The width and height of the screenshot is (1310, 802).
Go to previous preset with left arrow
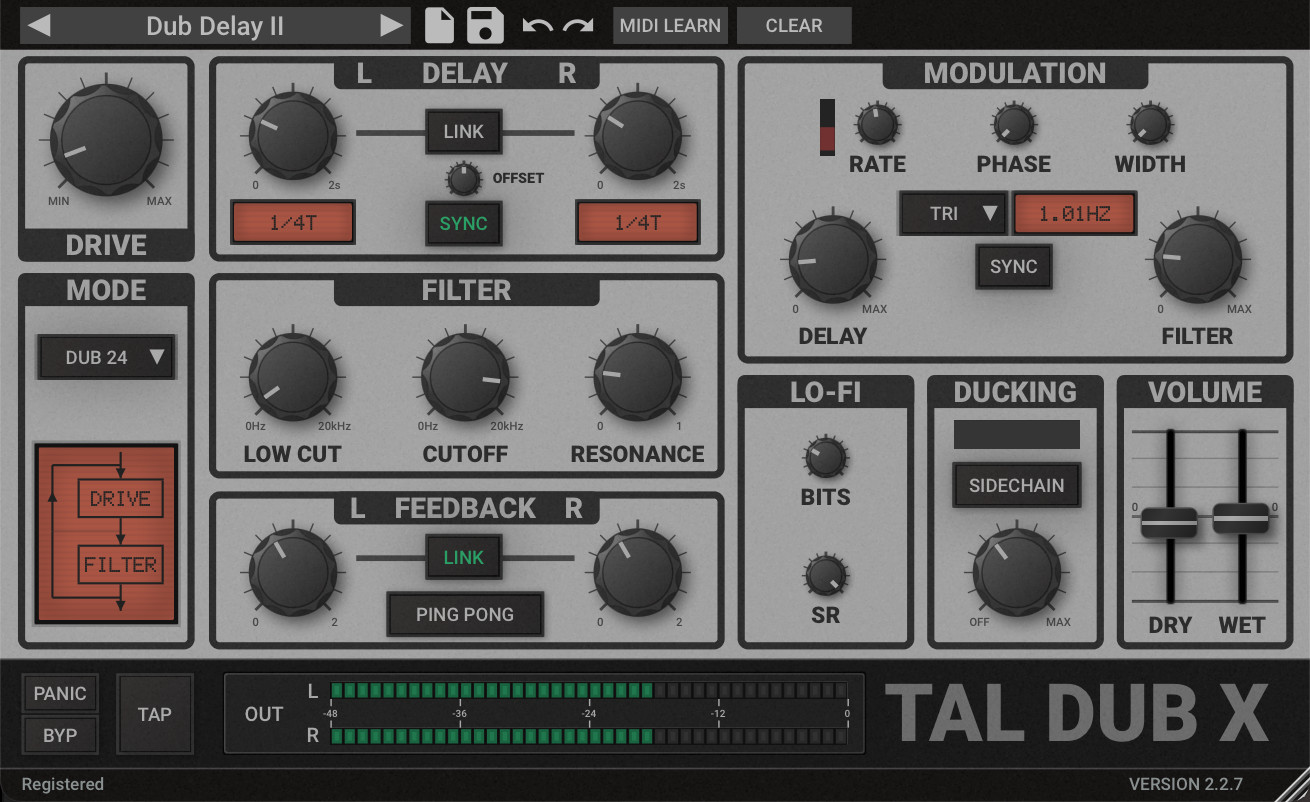click(38, 26)
